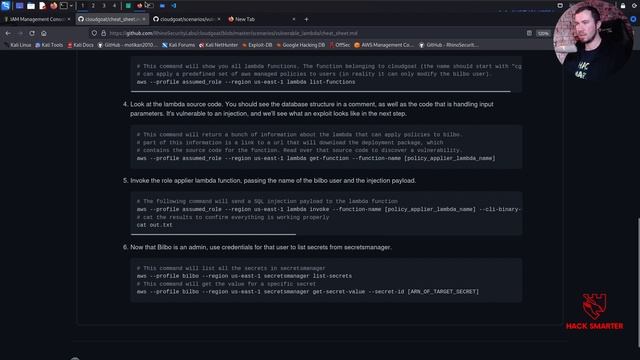Open the GitHub - RhinoSecurity bookmark
The image size is (640, 360).
449,45
